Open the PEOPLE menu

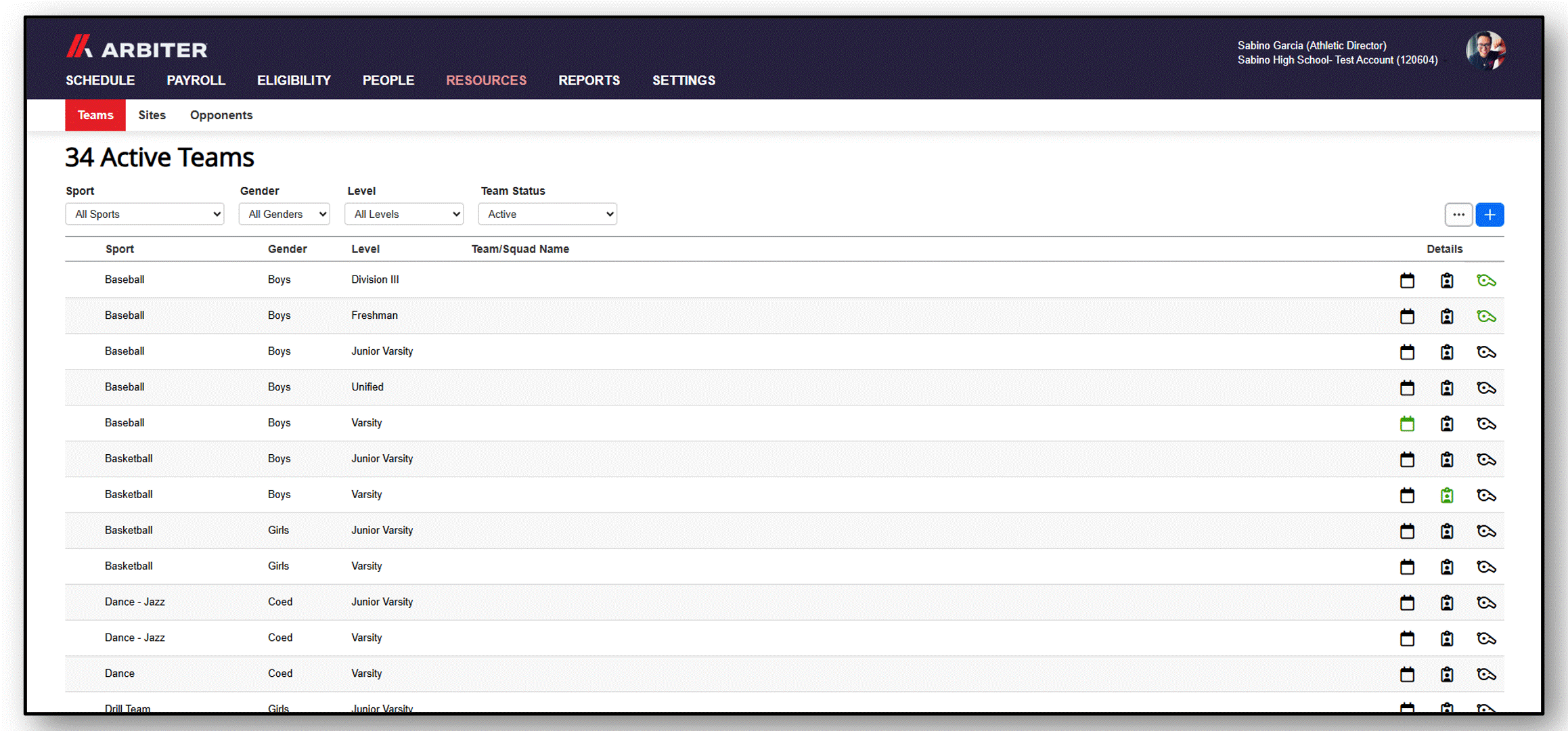click(388, 81)
